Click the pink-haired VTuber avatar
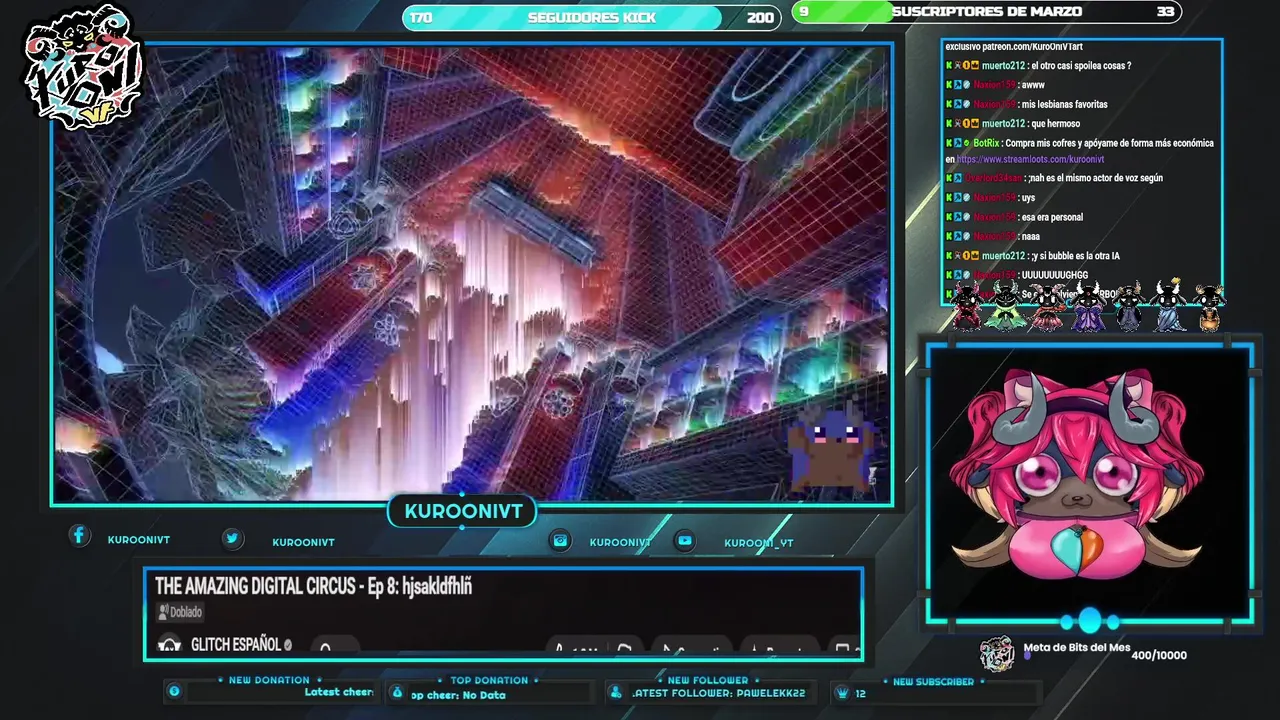Screen dimensions: 1280x720 (x=1076, y=476)
